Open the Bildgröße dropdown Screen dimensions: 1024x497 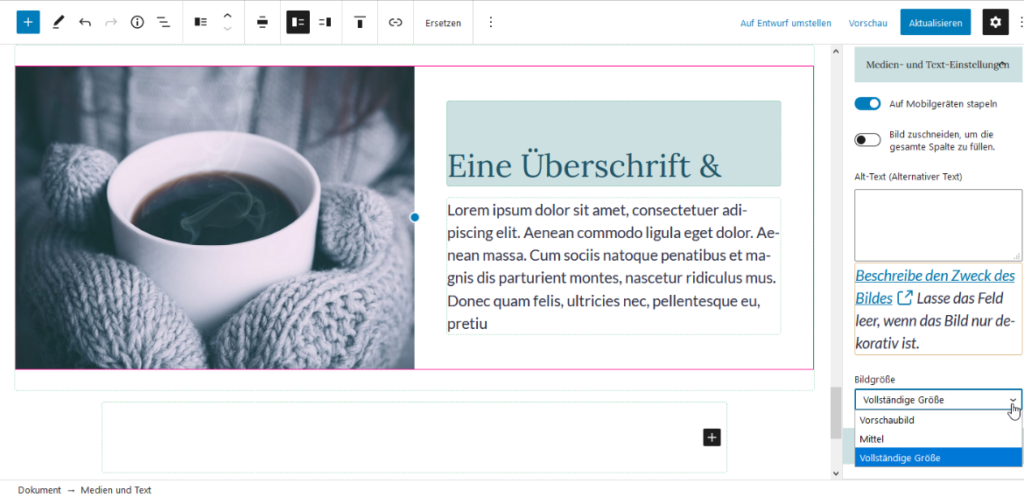(937, 400)
